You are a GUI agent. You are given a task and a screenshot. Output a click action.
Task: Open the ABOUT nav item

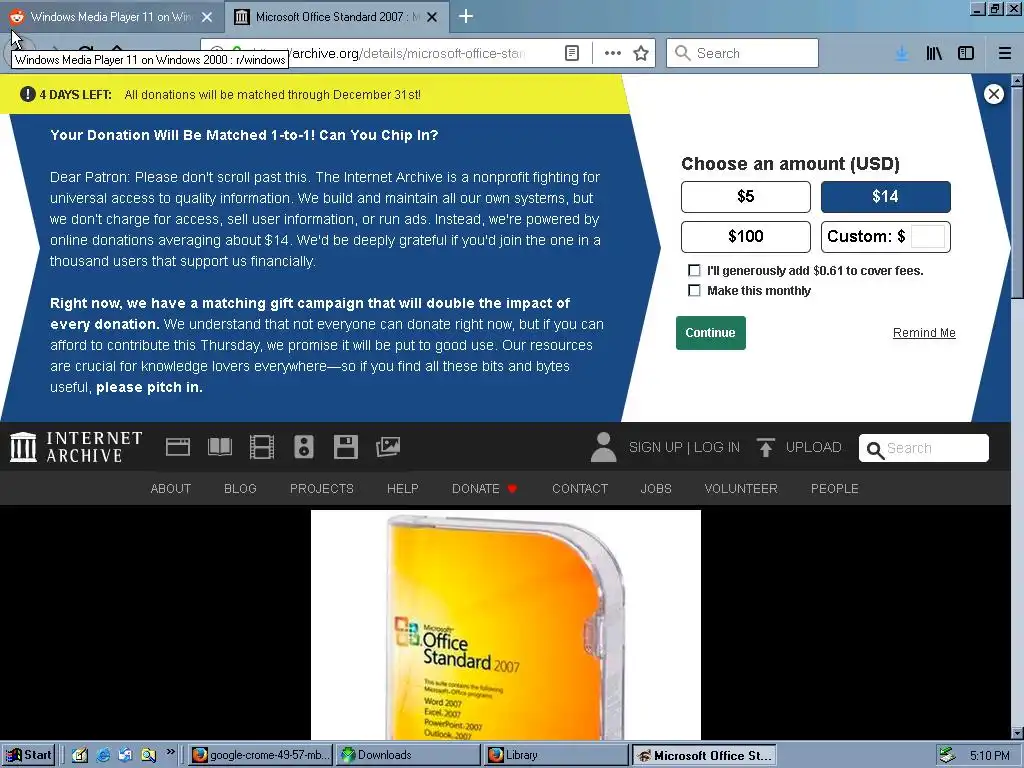170,488
